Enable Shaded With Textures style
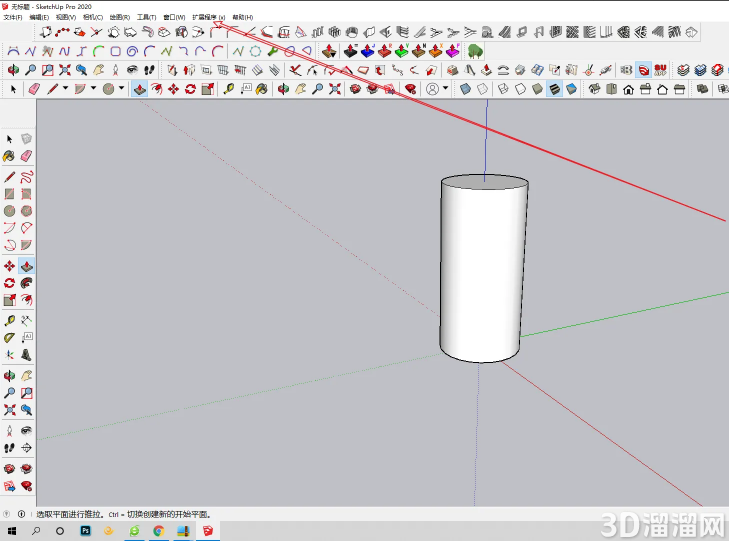Screen dimensions: 729x541 coord(554,89)
